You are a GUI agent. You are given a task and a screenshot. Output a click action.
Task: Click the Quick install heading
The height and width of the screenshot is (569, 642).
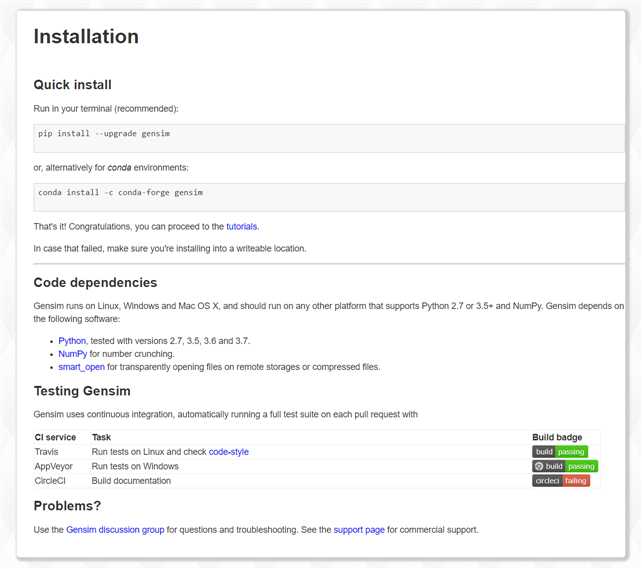[x=72, y=85]
